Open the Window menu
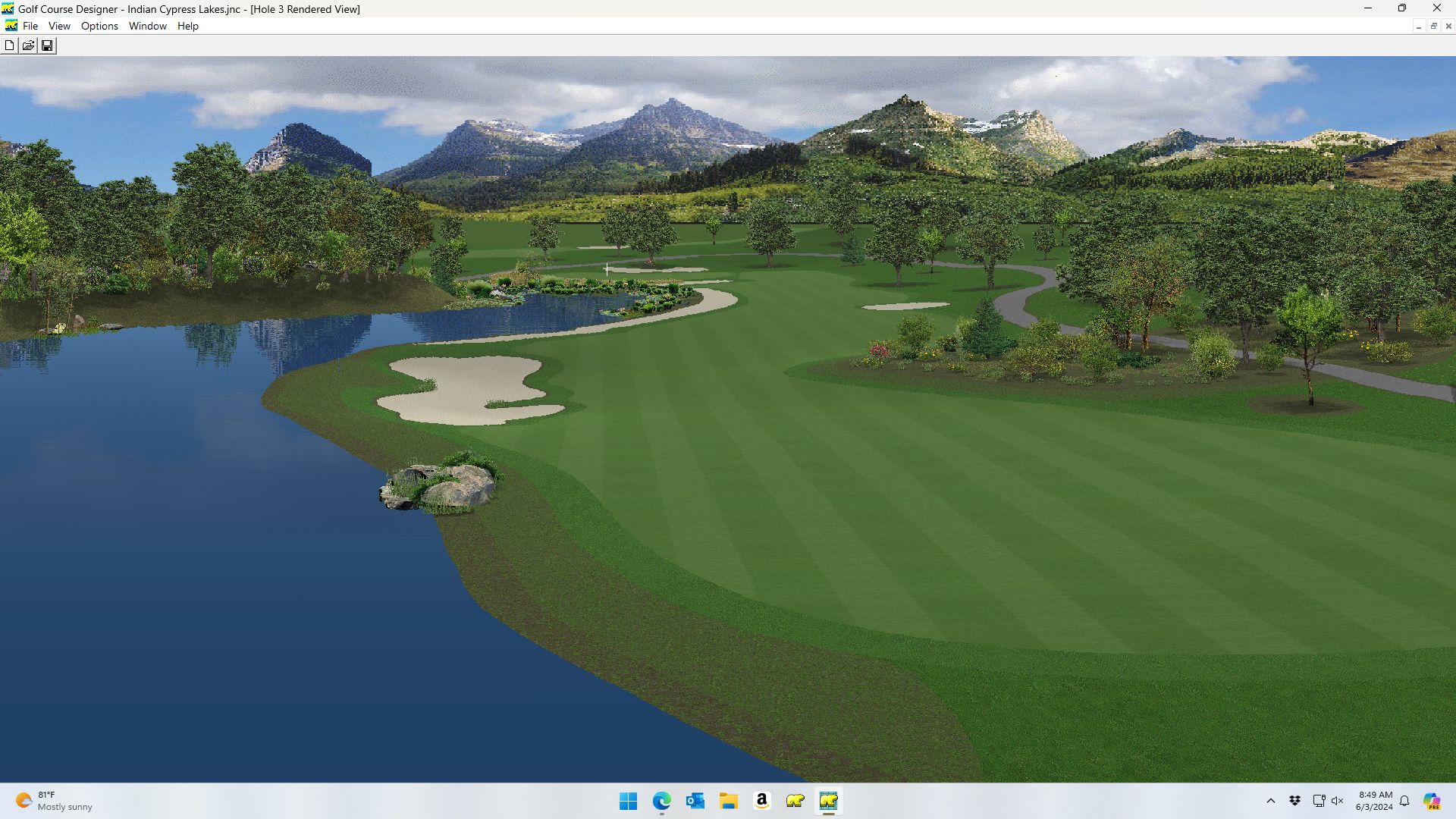This screenshot has height=819, width=1456. coord(147,26)
